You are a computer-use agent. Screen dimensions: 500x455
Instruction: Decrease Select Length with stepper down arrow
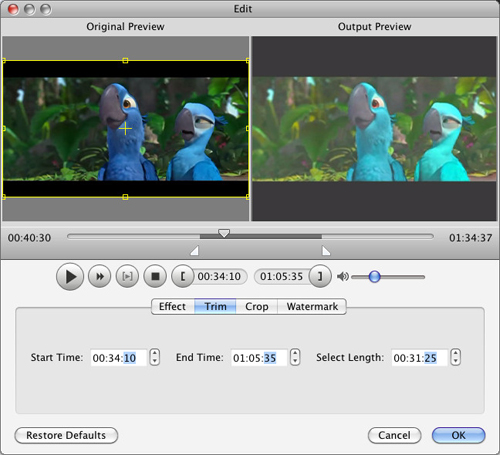(456, 361)
